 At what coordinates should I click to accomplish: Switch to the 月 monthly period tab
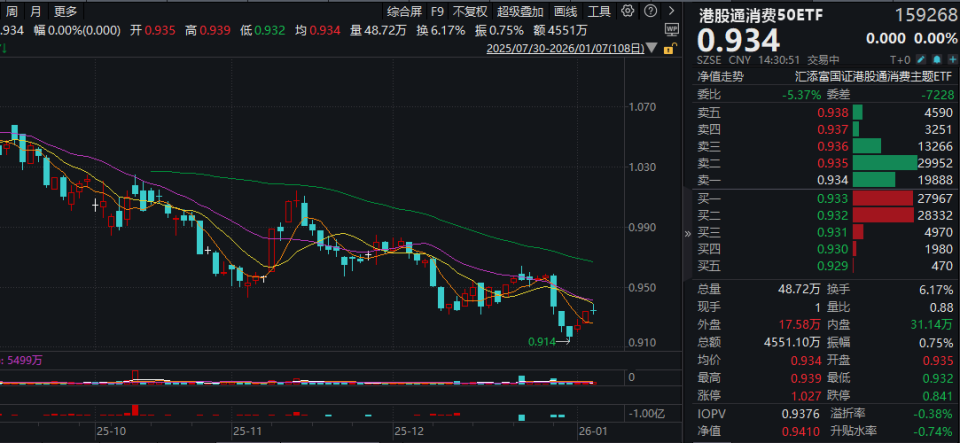(x=37, y=10)
